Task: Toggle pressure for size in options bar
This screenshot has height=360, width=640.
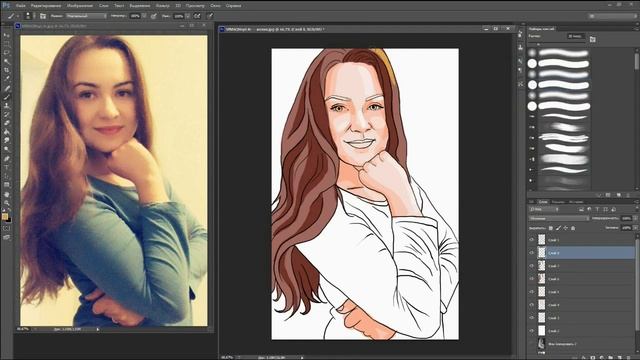Action: (210, 16)
